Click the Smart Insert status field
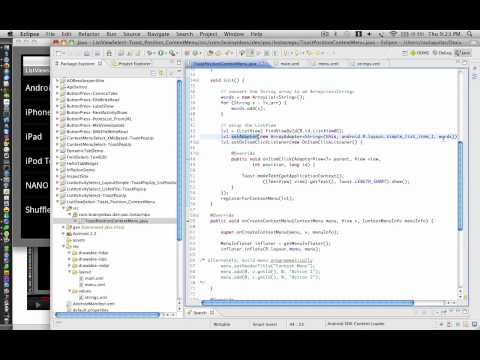Screen dimensions: 480x360 265,324
